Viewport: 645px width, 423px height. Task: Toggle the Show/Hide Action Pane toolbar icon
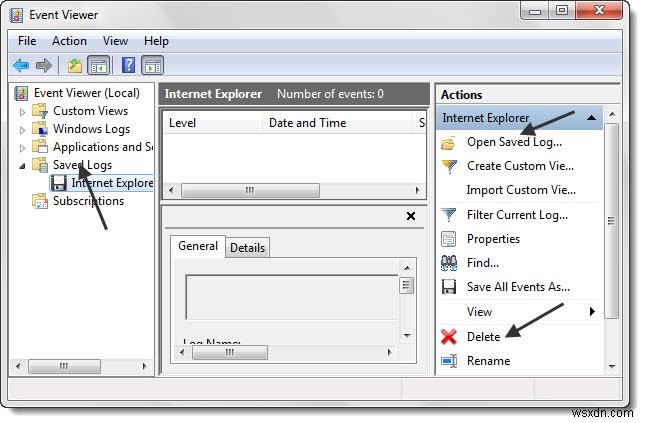[x=153, y=65]
